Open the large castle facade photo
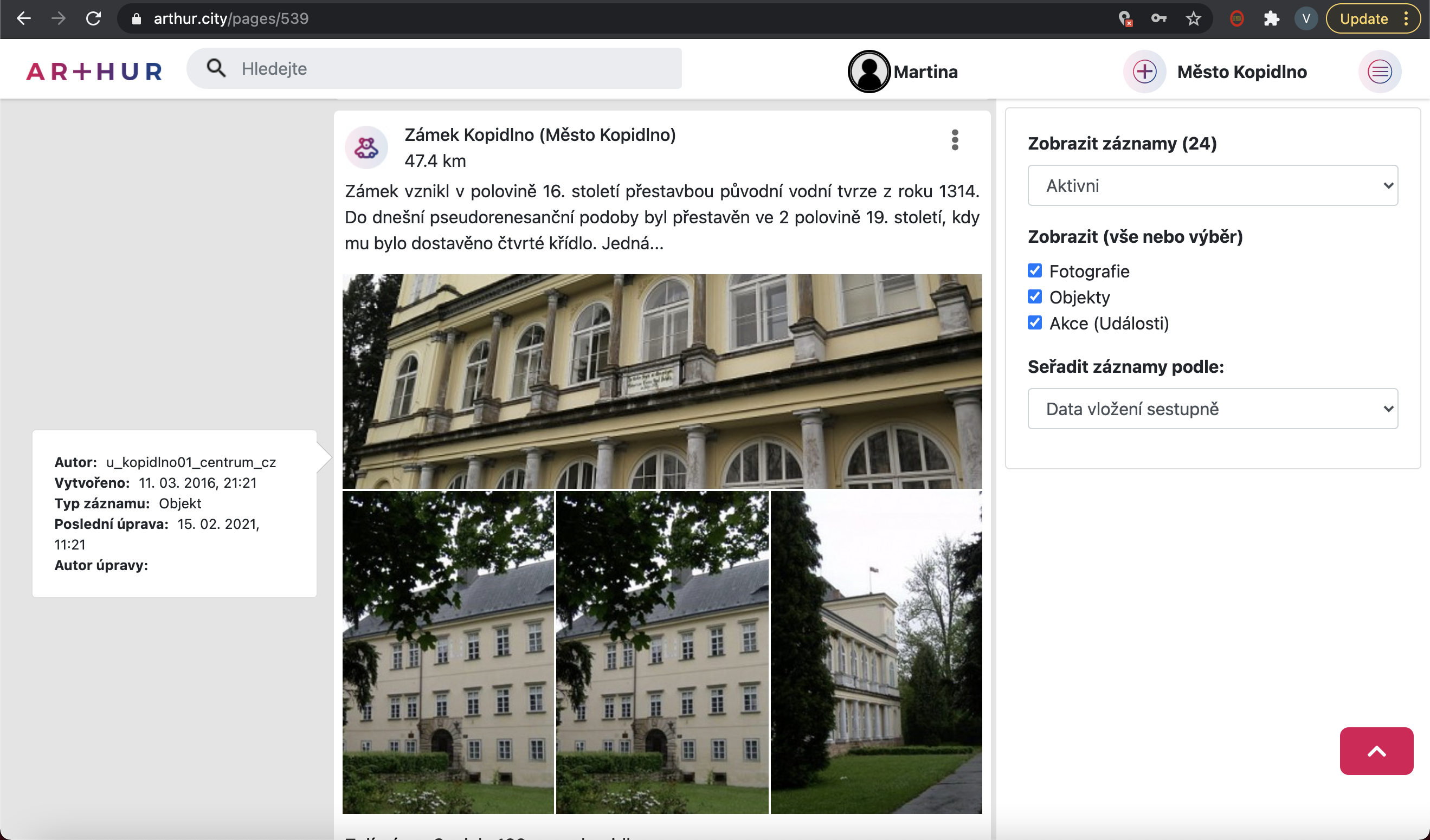The image size is (1430, 840). (x=662, y=381)
